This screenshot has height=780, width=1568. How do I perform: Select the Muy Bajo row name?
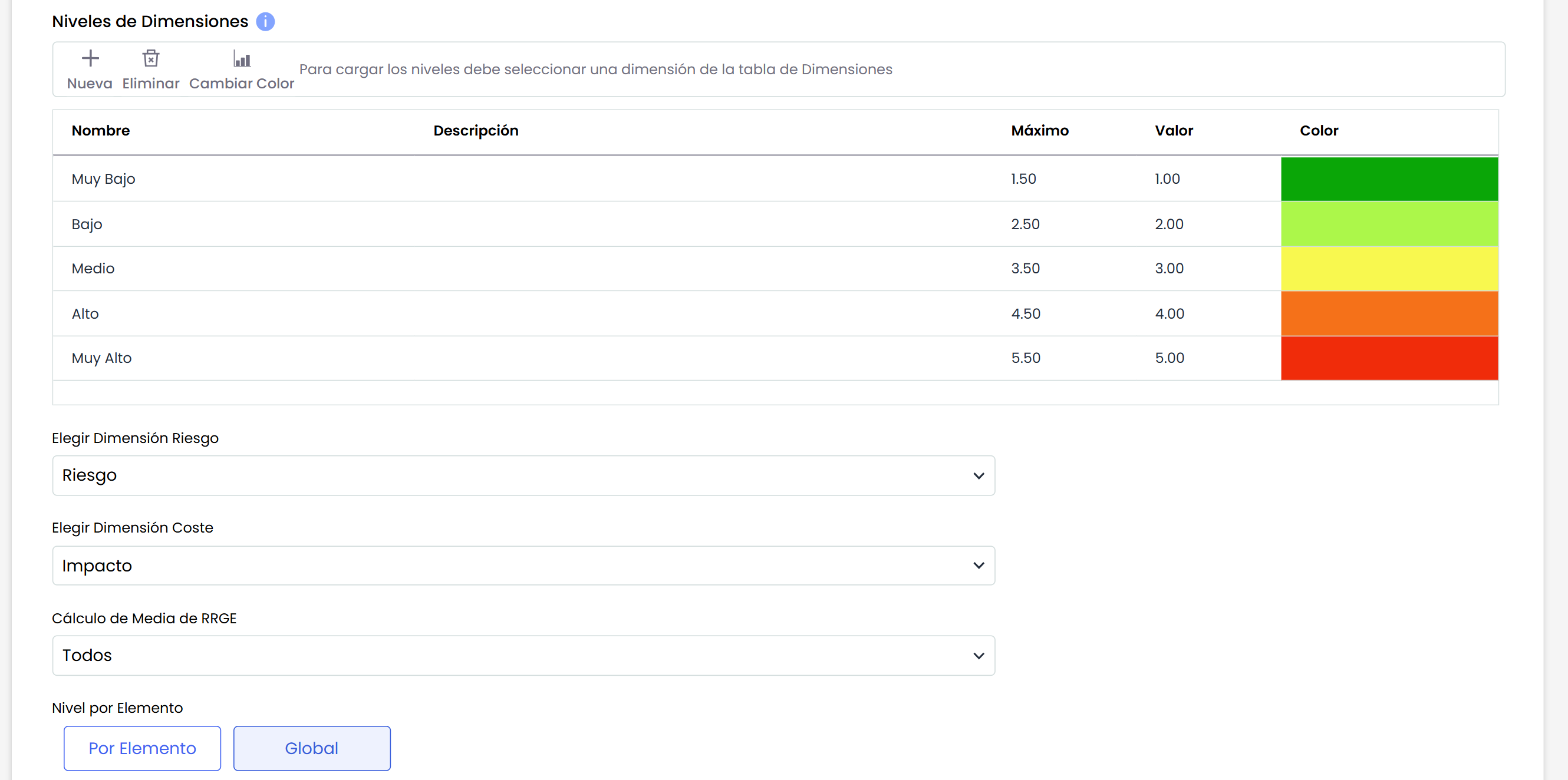click(104, 179)
